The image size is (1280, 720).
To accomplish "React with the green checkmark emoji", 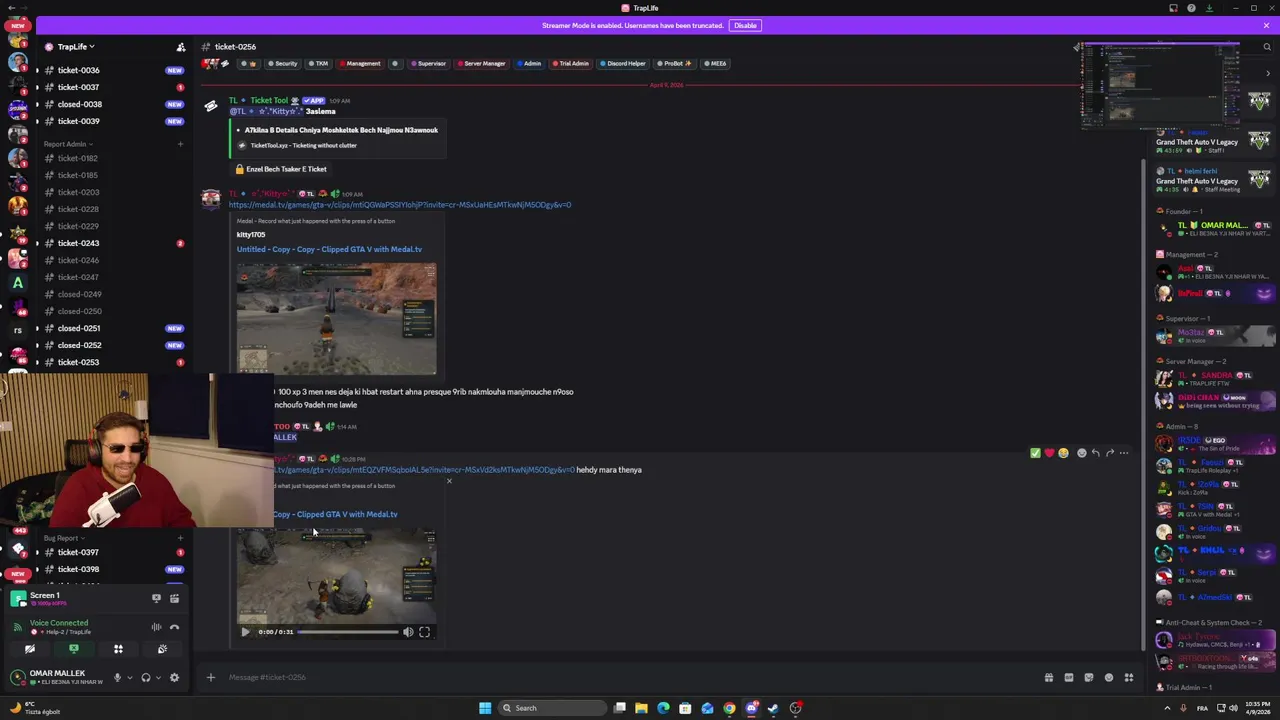I will tap(1035, 453).
